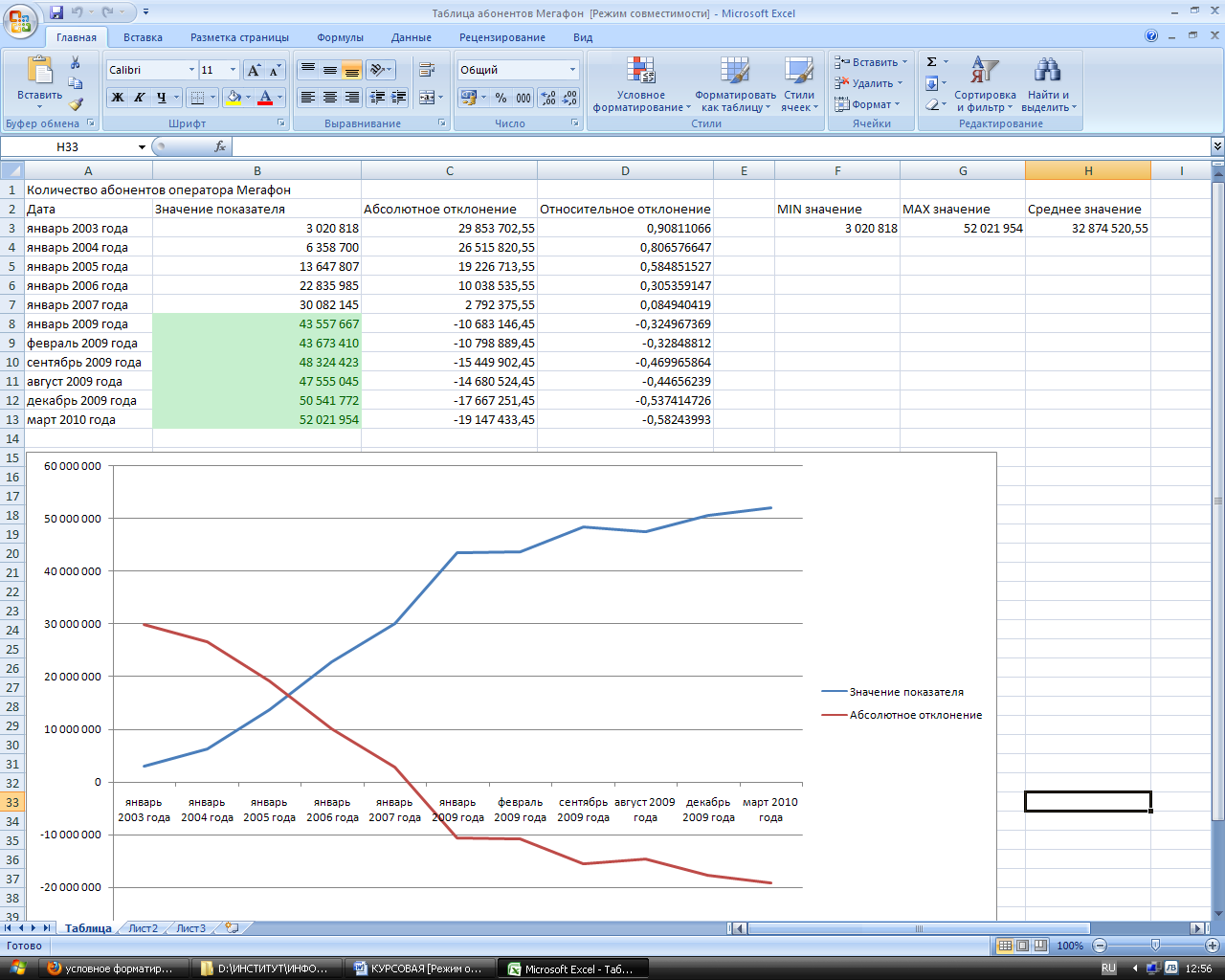The width and height of the screenshot is (1225, 980).
Task: Toggle bold formatting
Action: click(x=118, y=98)
